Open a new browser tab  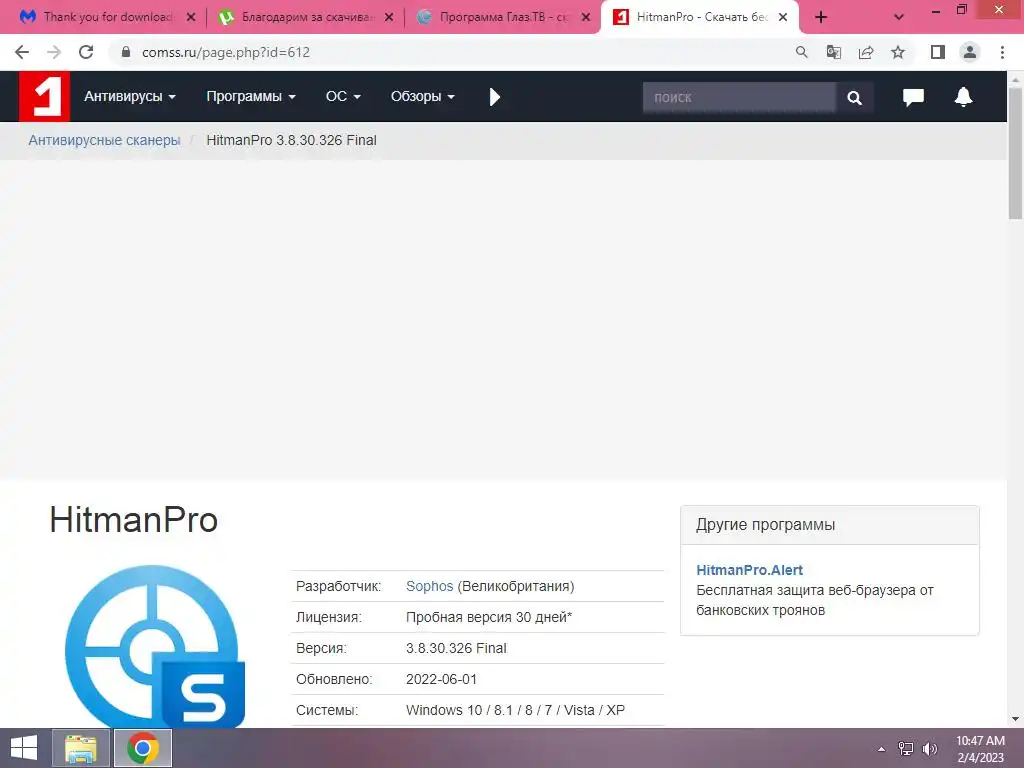point(821,17)
